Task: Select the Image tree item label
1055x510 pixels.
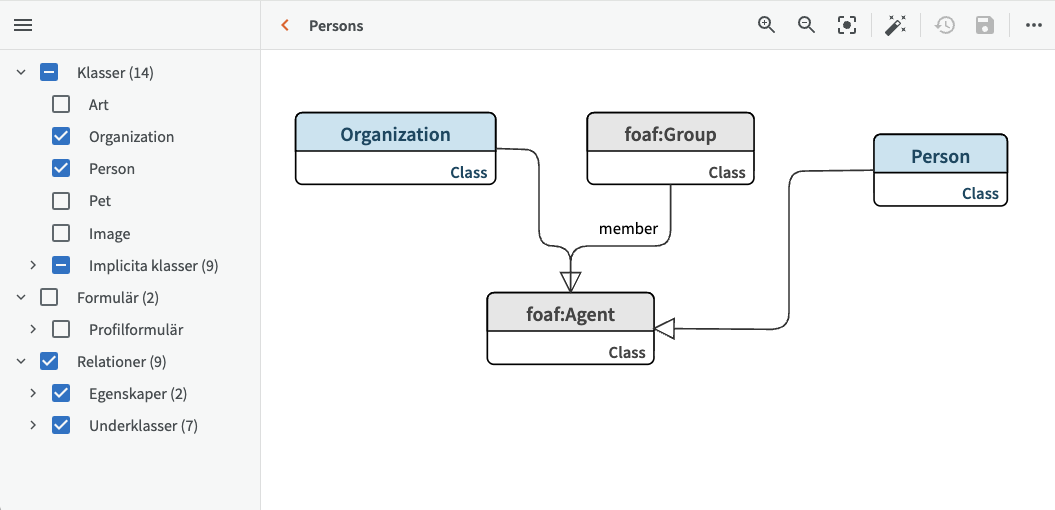Action: pos(109,234)
